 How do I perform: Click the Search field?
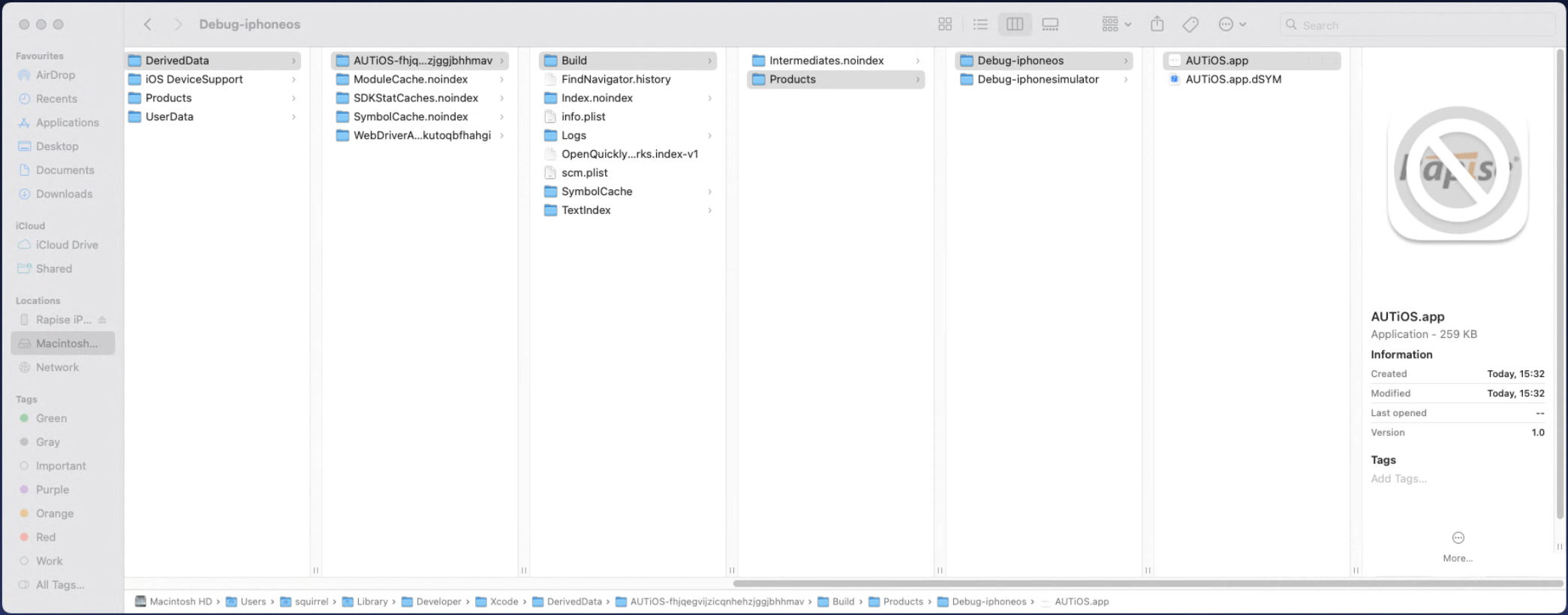tap(1419, 25)
